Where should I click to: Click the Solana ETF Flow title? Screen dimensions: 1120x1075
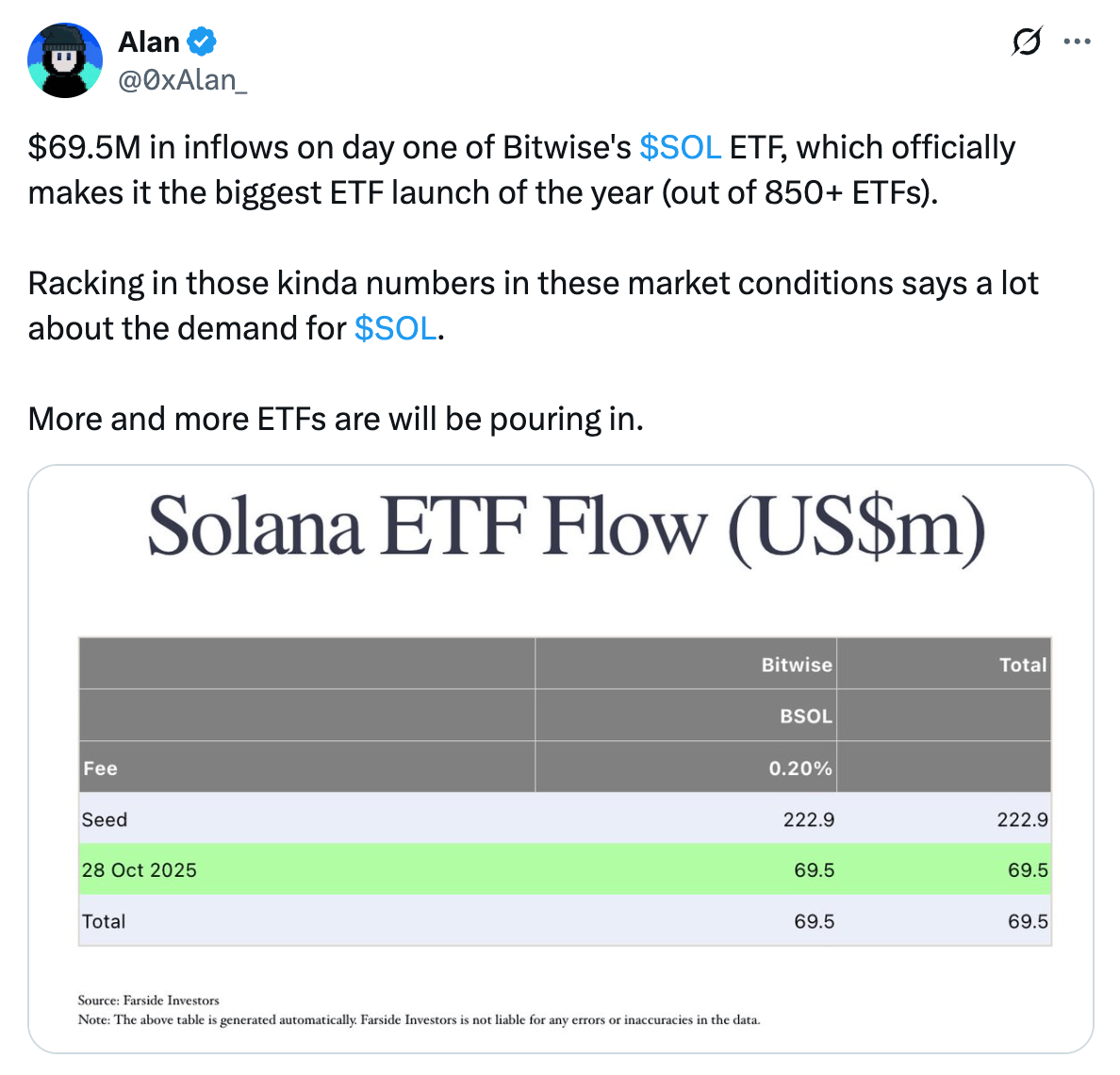(566, 528)
